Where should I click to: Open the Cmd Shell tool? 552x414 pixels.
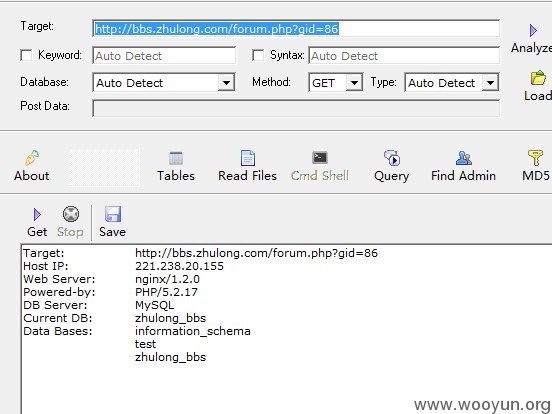click(x=320, y=166)
